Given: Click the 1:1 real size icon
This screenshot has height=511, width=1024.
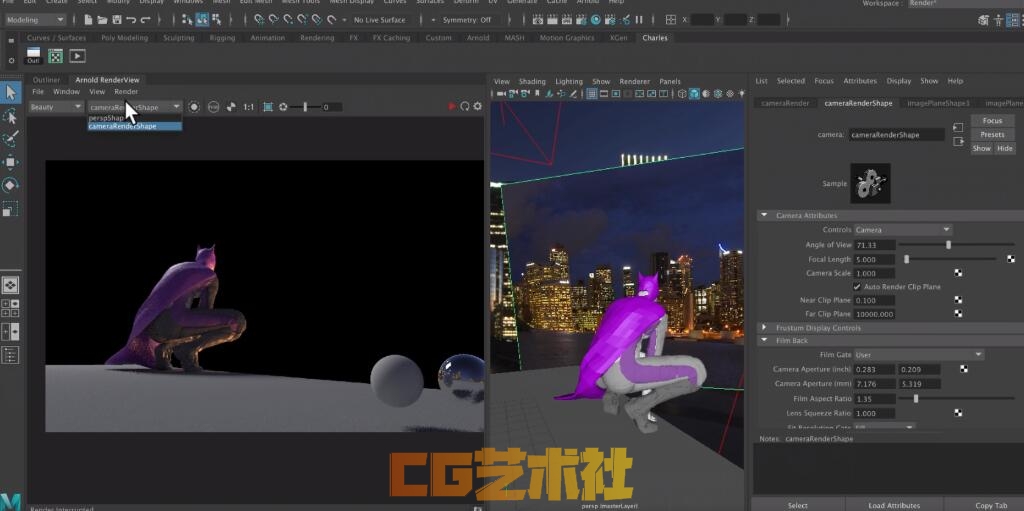Looking at the screenshot, I should pyautogui.click(x=249, y=107).
